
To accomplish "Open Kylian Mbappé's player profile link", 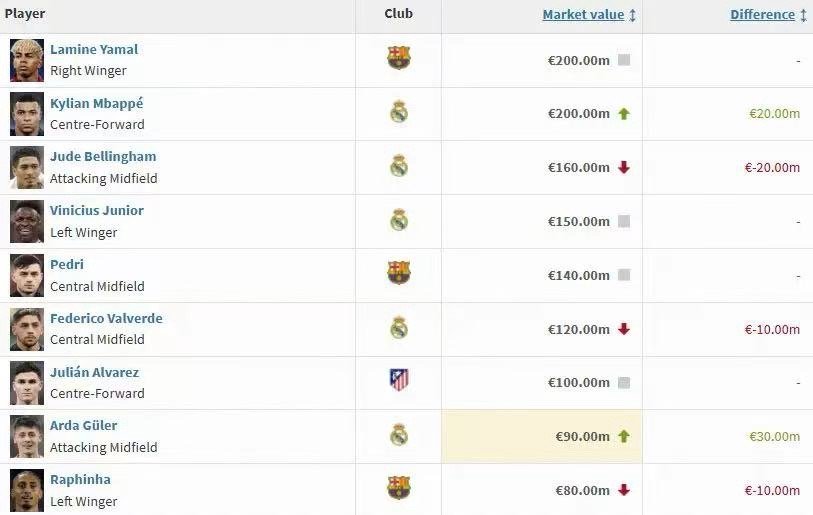I will click(x=97, y=103).
